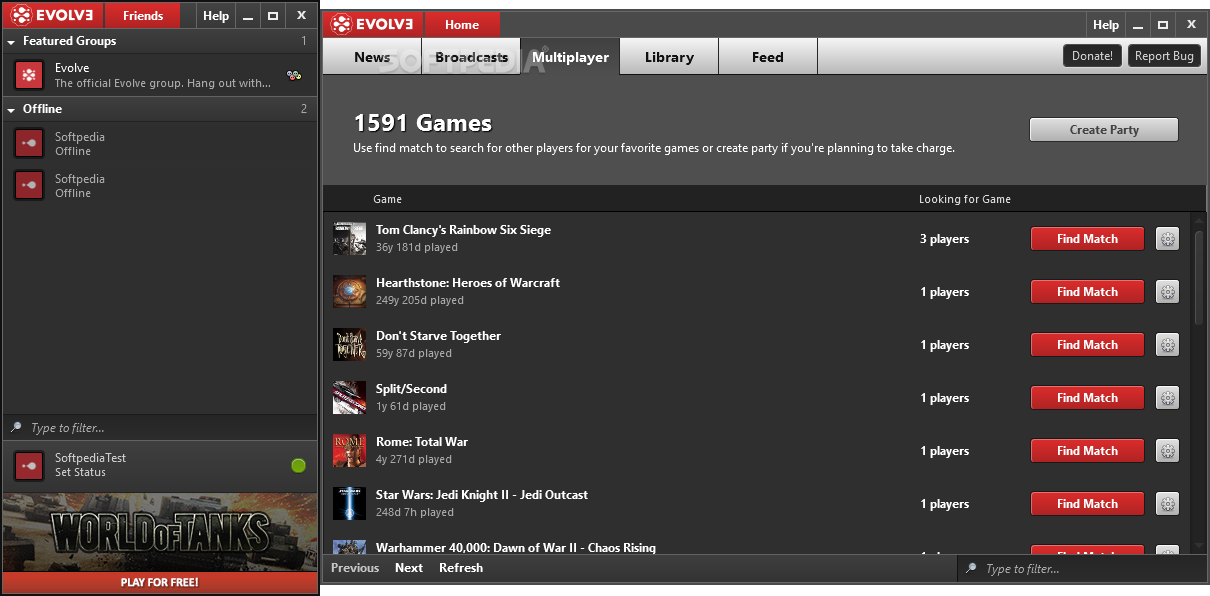1210x596 pixels.
Task: Click the Create Party button
Action: pos(1104,129)
